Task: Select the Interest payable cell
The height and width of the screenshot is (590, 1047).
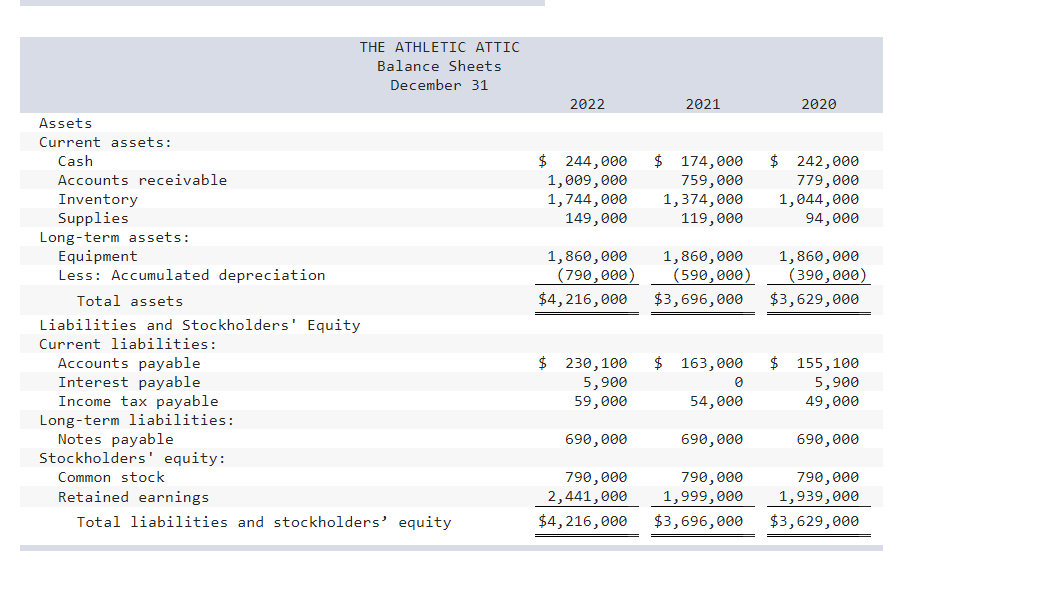Action: point(120,382)
